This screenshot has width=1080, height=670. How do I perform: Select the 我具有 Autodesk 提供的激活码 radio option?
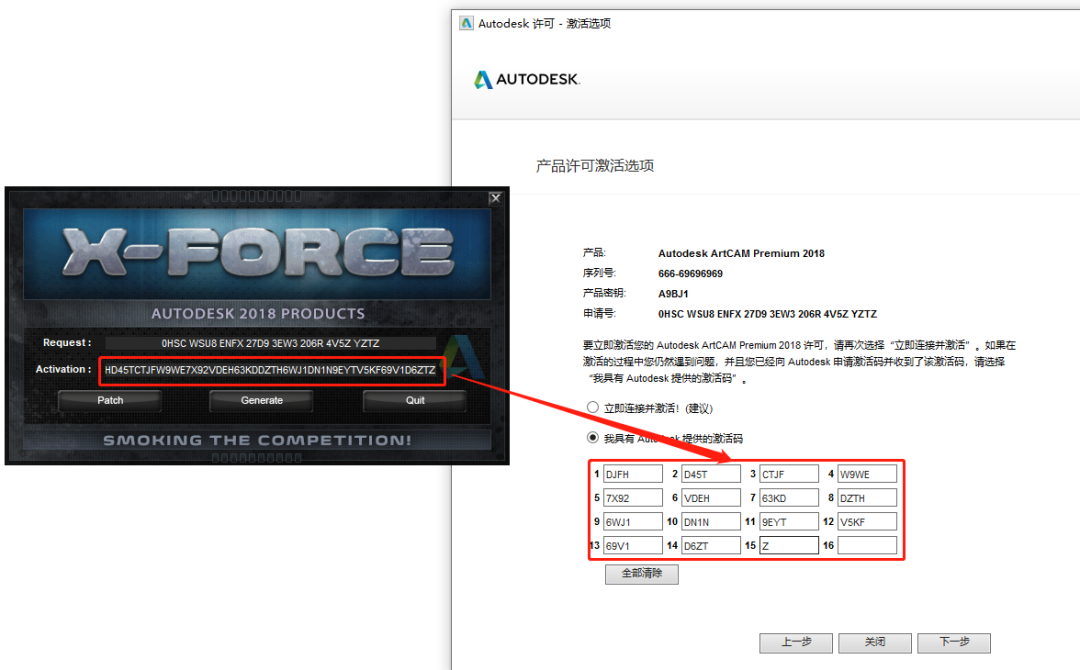[x=592, y=438]
